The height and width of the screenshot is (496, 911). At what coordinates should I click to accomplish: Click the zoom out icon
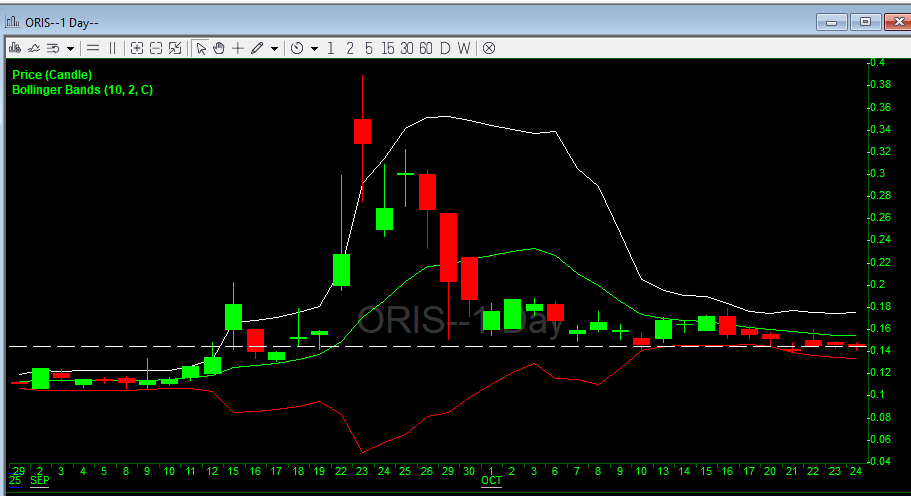click(156, 47)
